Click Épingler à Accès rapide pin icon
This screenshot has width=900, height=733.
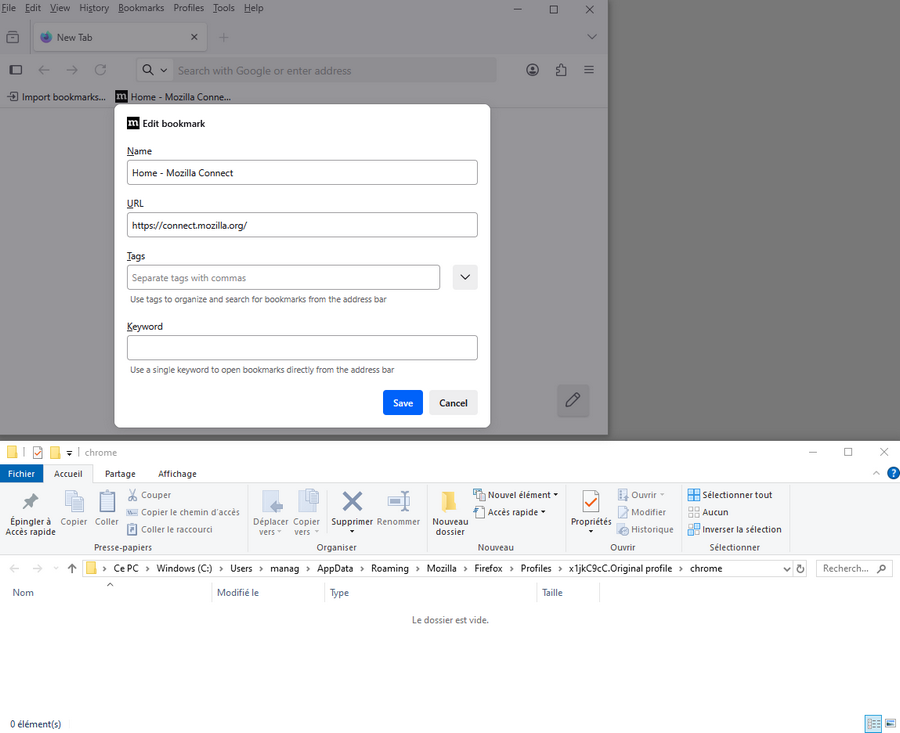coord(30,502)
